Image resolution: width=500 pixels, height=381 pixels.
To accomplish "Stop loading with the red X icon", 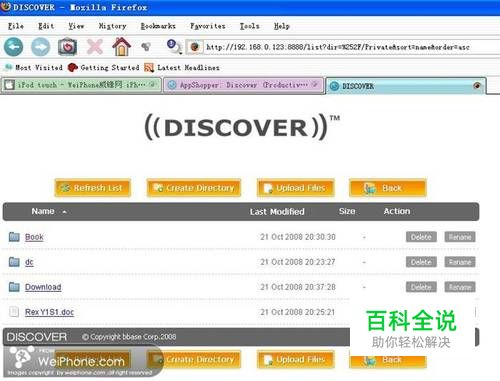I will (x=95, y=47).
